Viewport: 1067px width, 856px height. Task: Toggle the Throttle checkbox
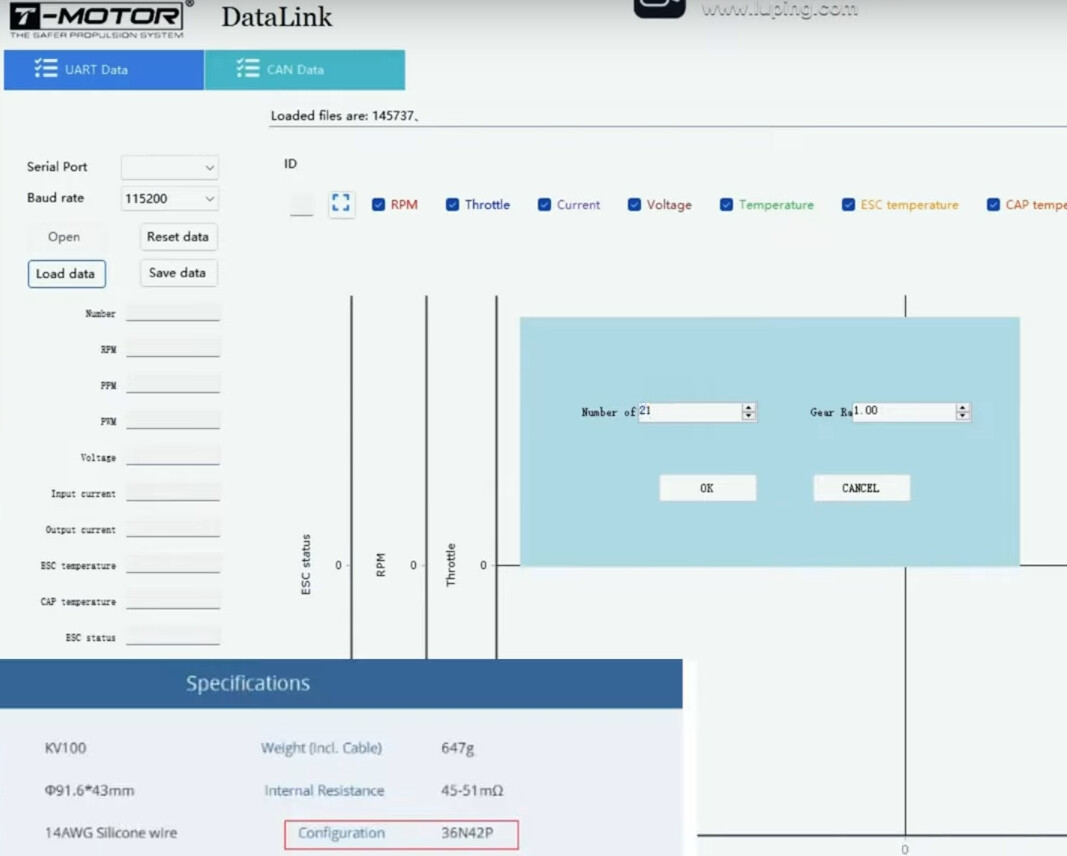coord(453,205)
